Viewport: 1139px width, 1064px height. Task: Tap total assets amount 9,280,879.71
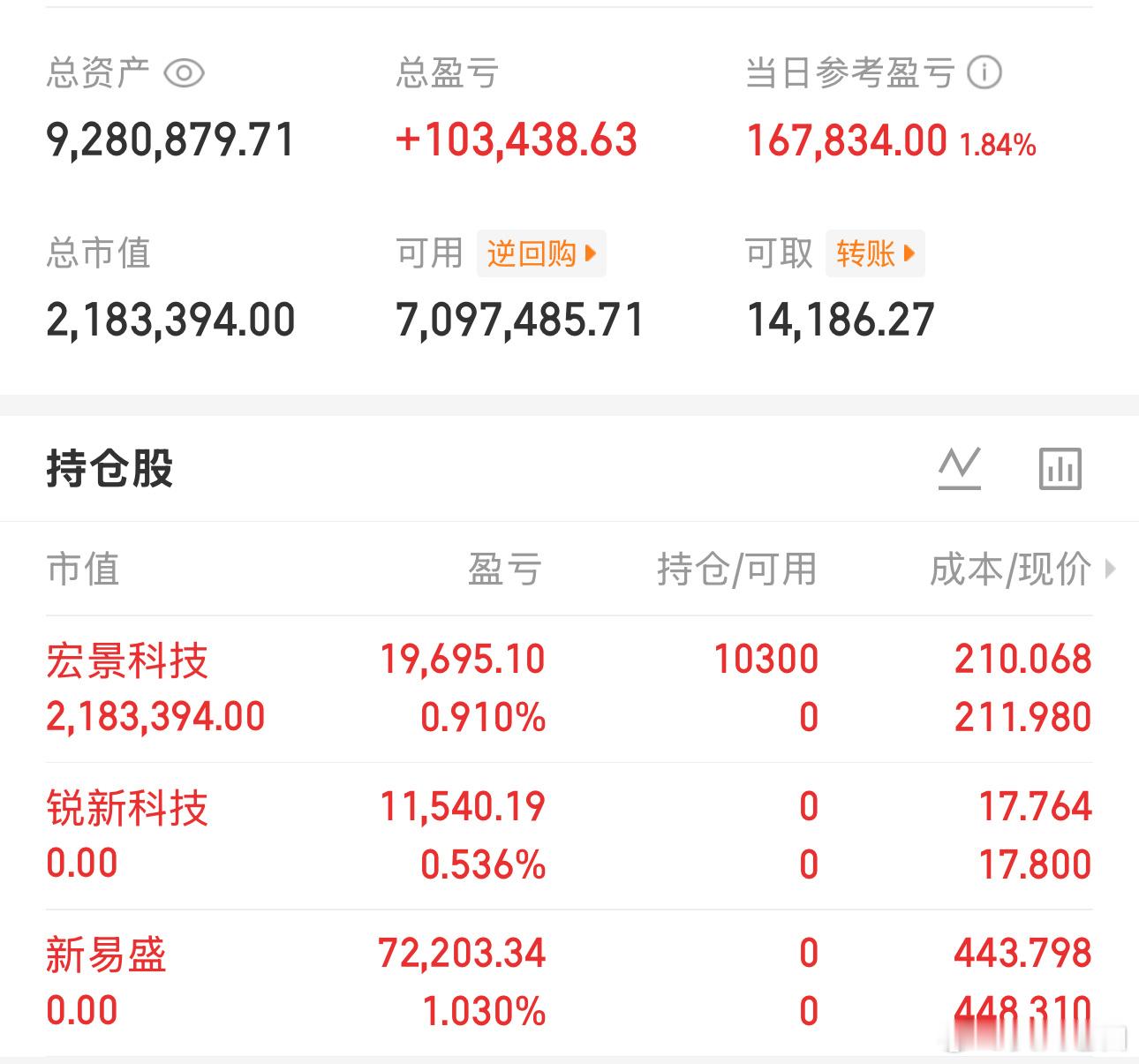click(170, 140)
